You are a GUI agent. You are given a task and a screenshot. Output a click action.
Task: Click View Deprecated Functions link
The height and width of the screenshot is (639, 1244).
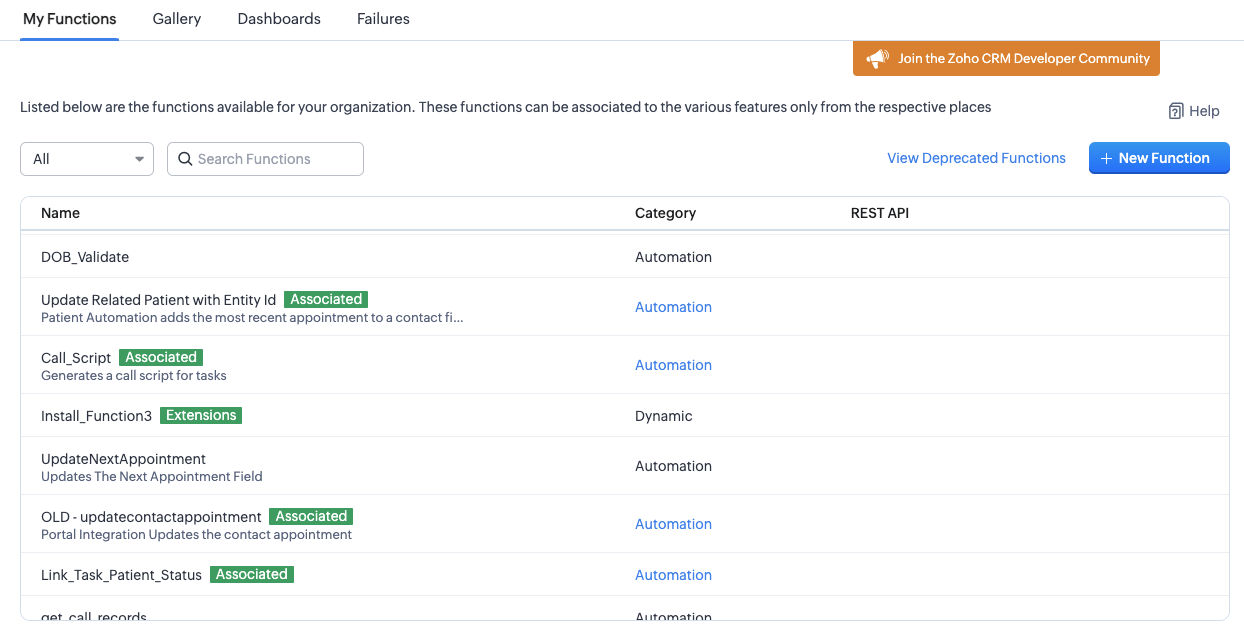click(976, 158)
